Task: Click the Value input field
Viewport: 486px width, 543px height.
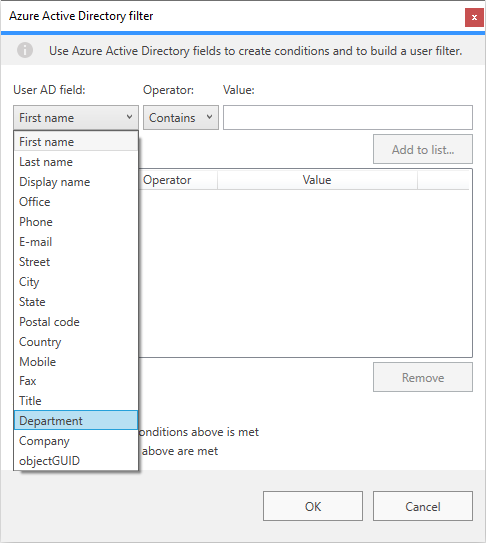Action: point(348,118)
